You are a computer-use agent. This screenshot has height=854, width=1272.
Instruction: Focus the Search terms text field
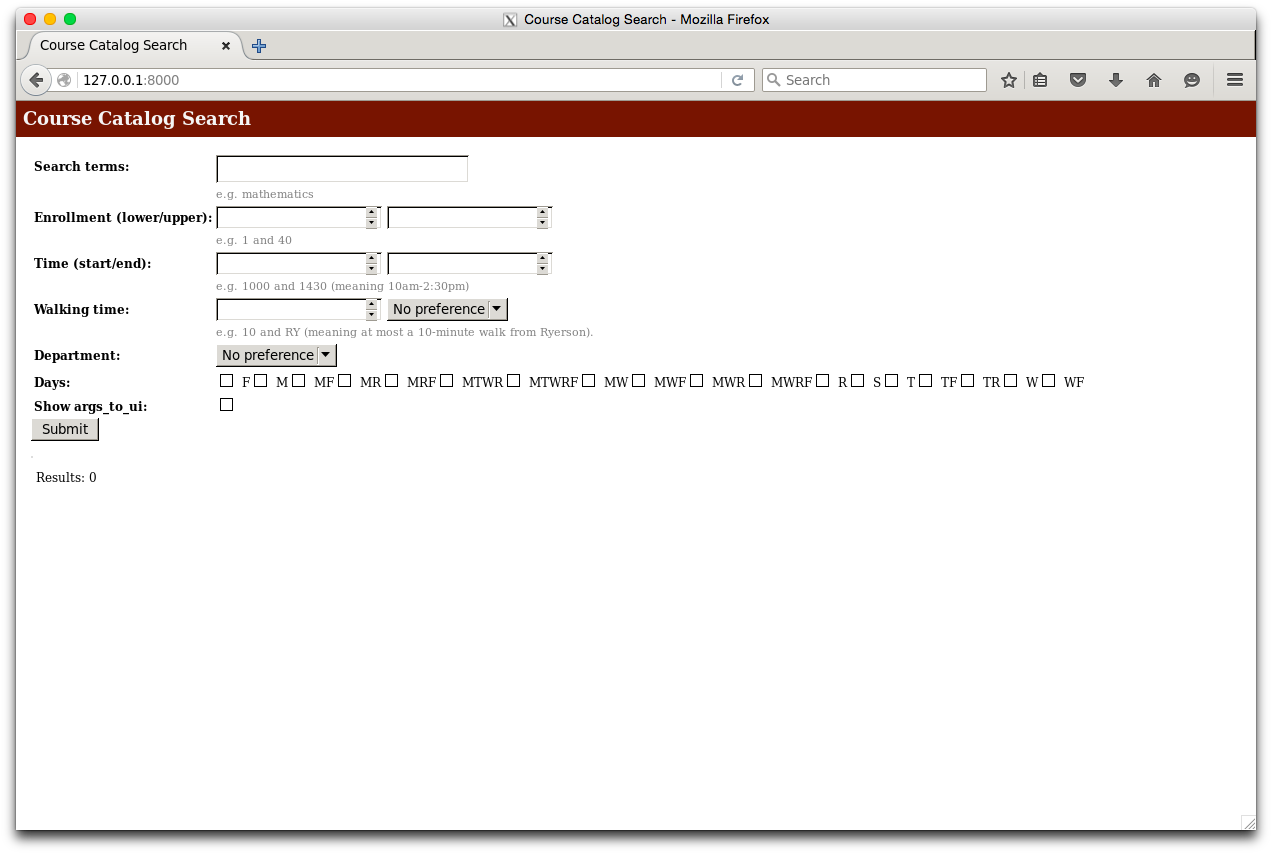[342, 169]
